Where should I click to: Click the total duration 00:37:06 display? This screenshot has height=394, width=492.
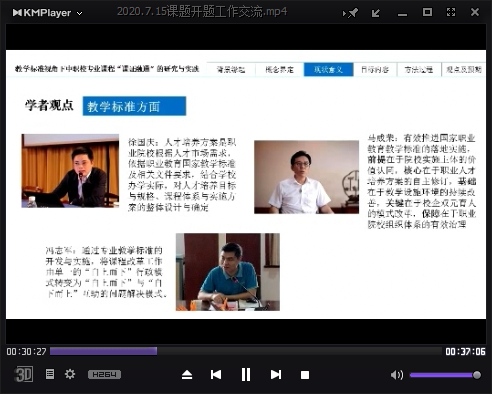coord(465,351)
